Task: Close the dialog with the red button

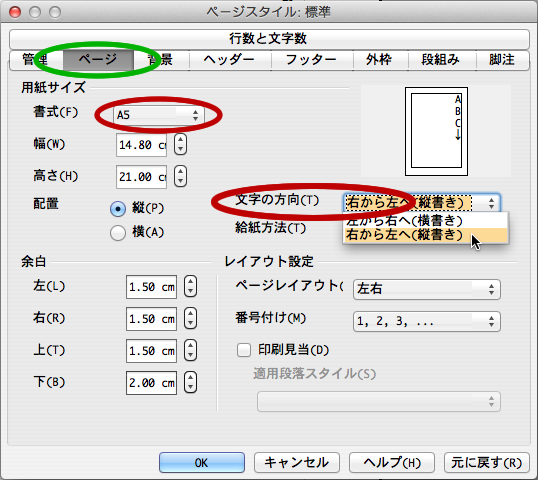Action: tap(15, 12)
